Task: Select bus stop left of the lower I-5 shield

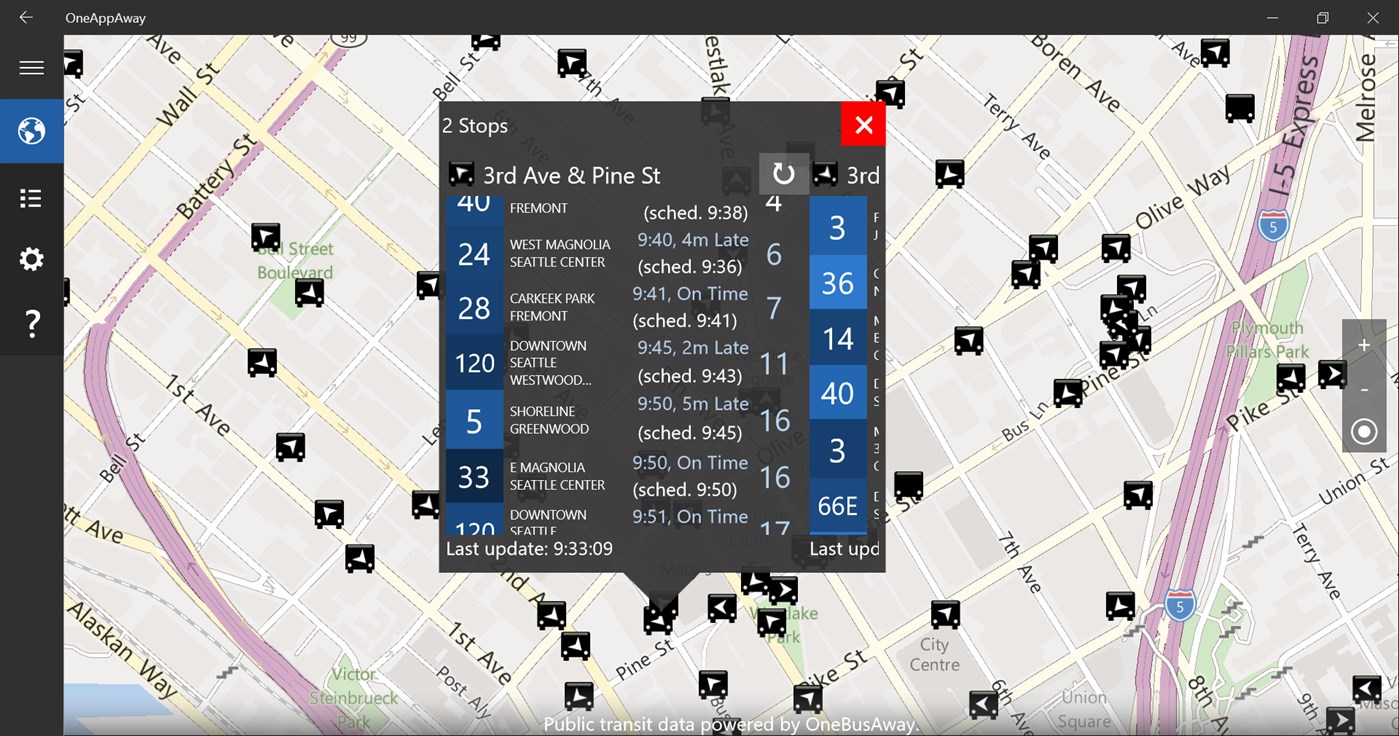Action: click(x=1120, y=605)
